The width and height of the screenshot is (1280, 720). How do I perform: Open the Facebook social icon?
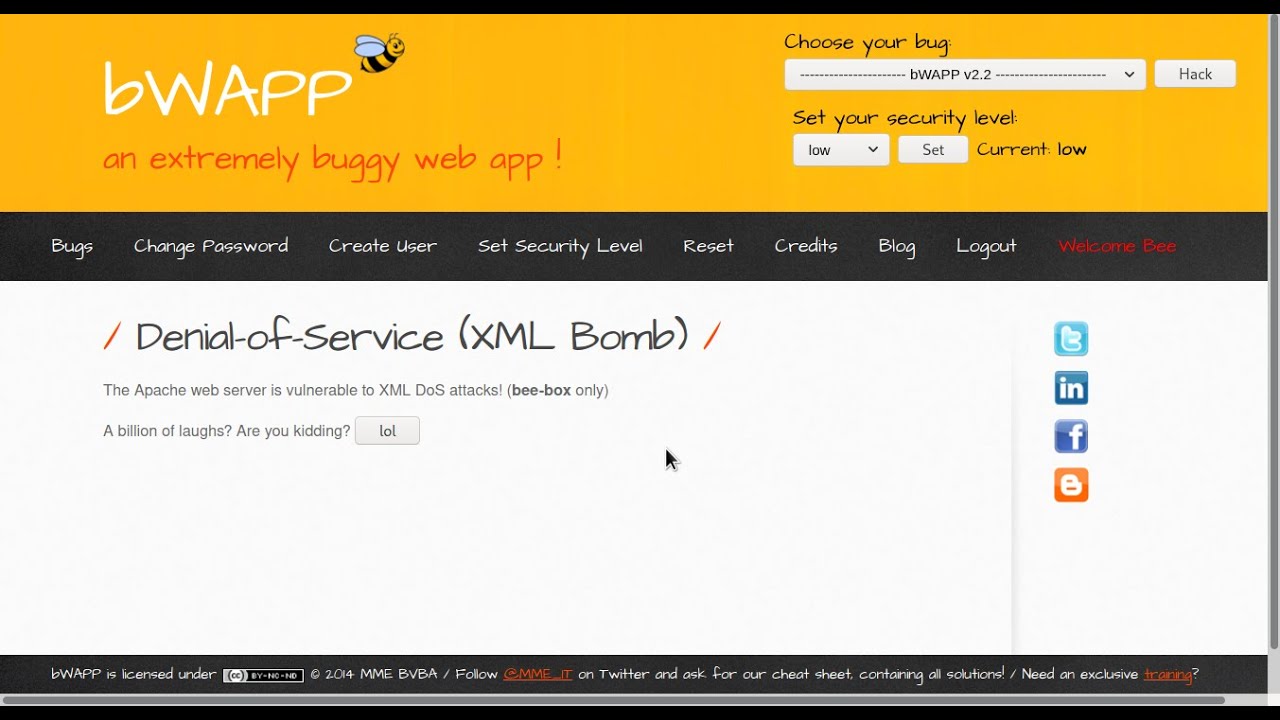click(x=1071, y=436)
